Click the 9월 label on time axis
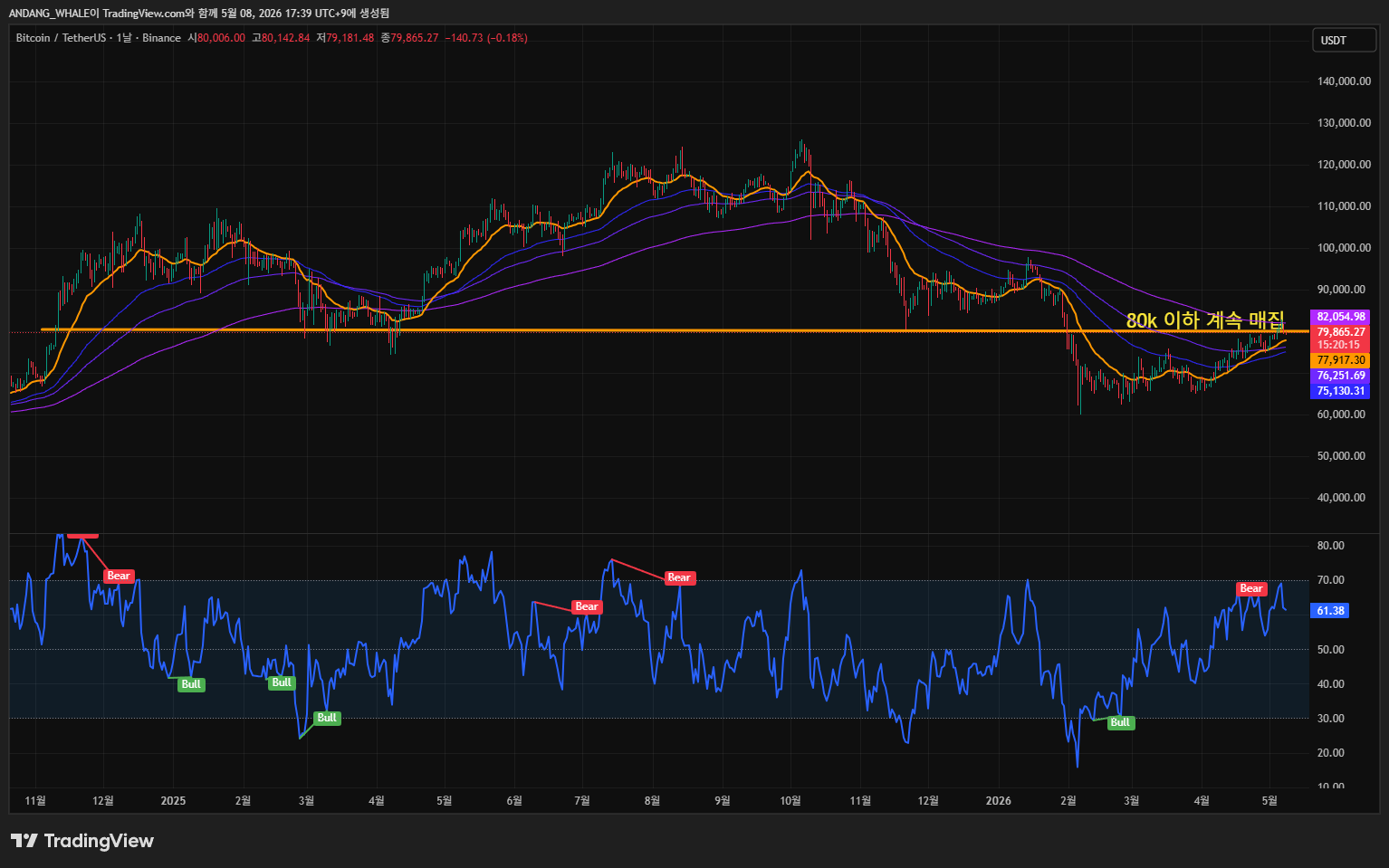Viewport: 1389px width, 868px height. 722,801
